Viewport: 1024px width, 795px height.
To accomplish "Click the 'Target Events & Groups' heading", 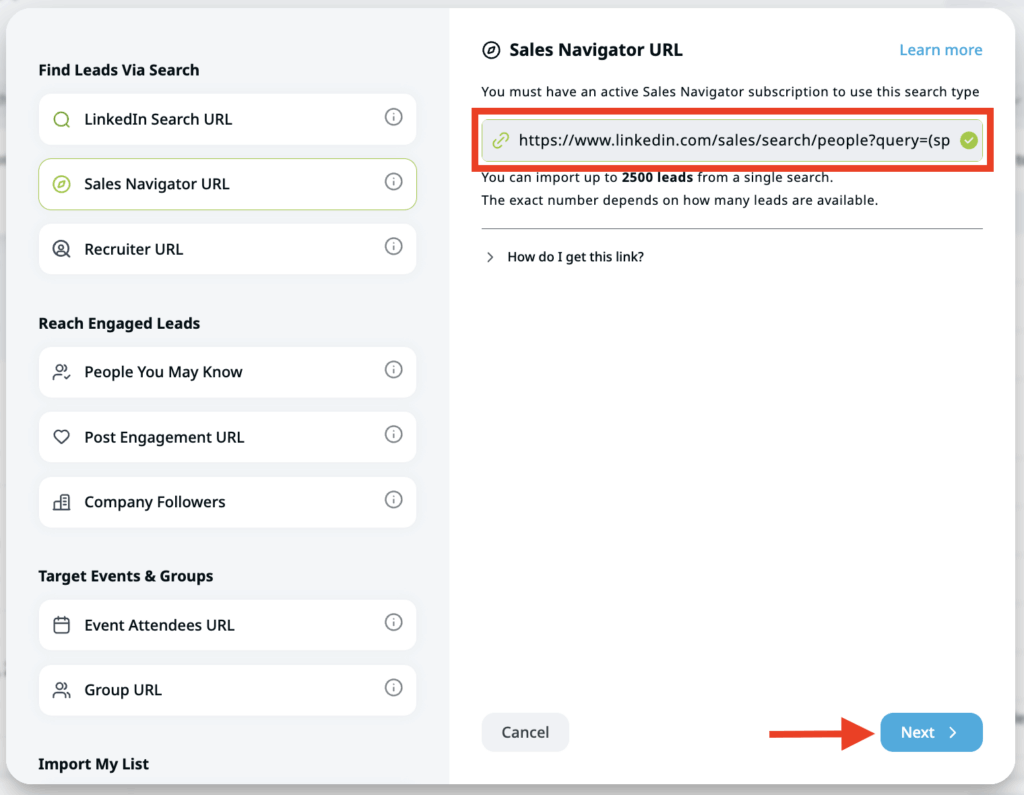I will (125, 576).
